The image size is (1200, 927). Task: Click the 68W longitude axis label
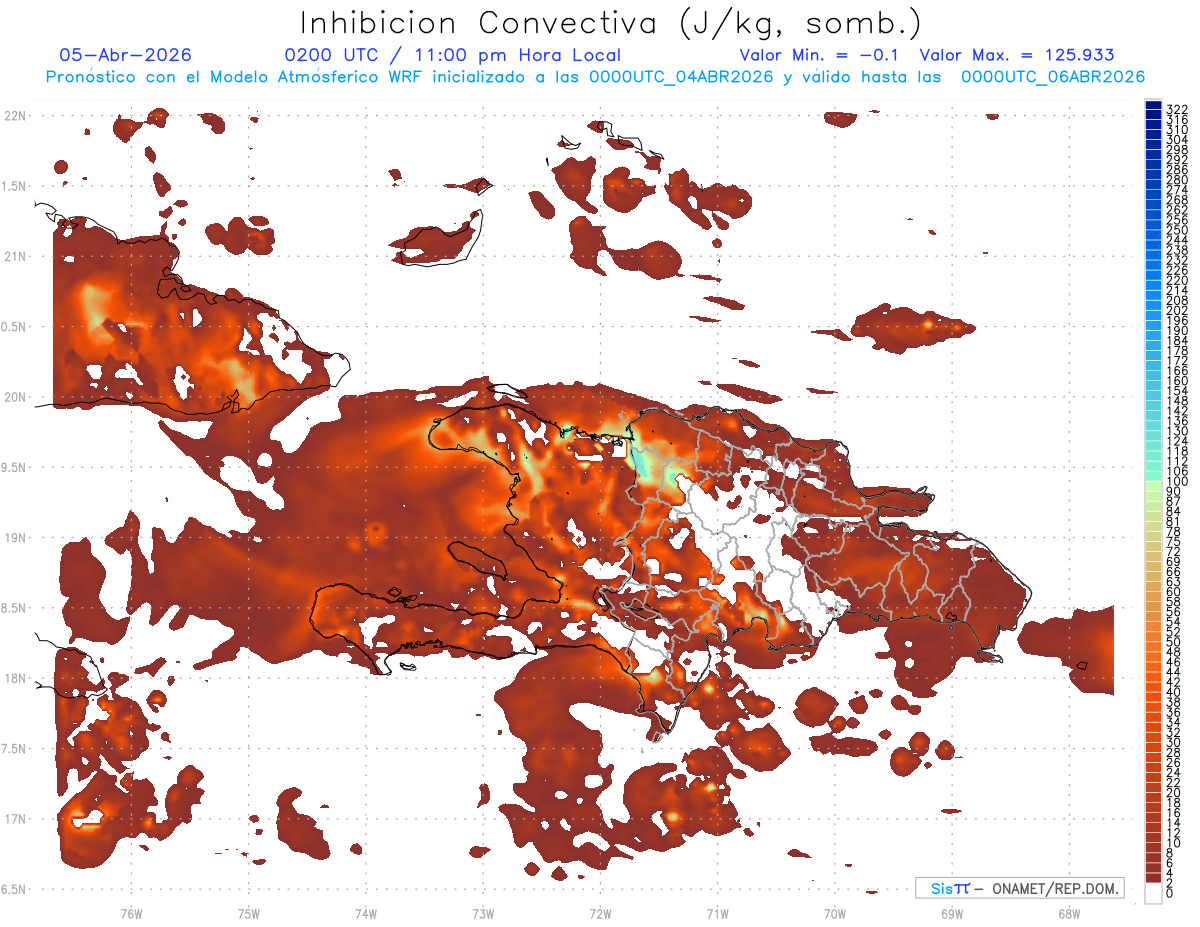pyautogui.click(x=1069, y=913)
